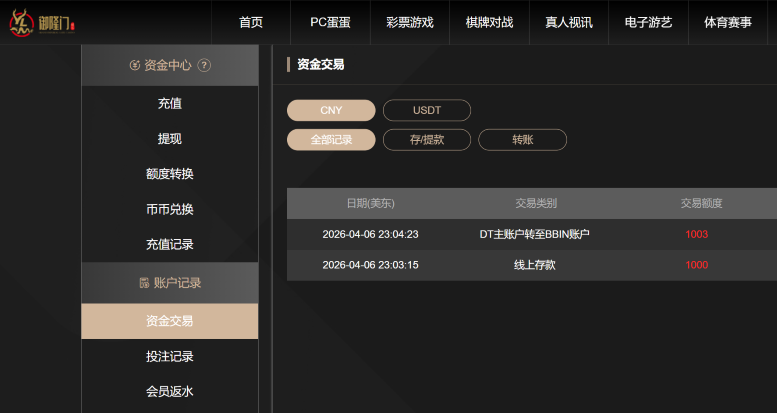Open 投注记录 in the sidebar
The height and width of the screenshot is (413, 777).
(169, 356)
